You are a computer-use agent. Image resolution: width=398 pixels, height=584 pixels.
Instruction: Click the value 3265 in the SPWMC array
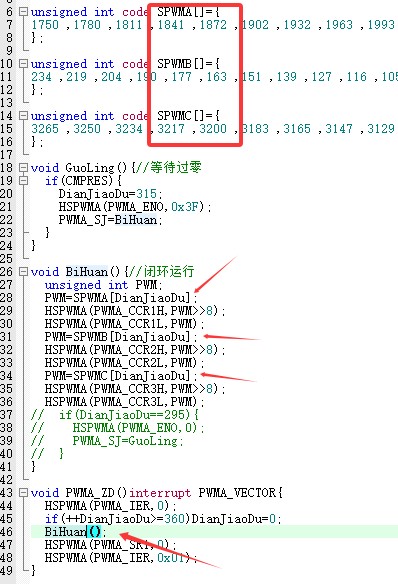point(45,129)
